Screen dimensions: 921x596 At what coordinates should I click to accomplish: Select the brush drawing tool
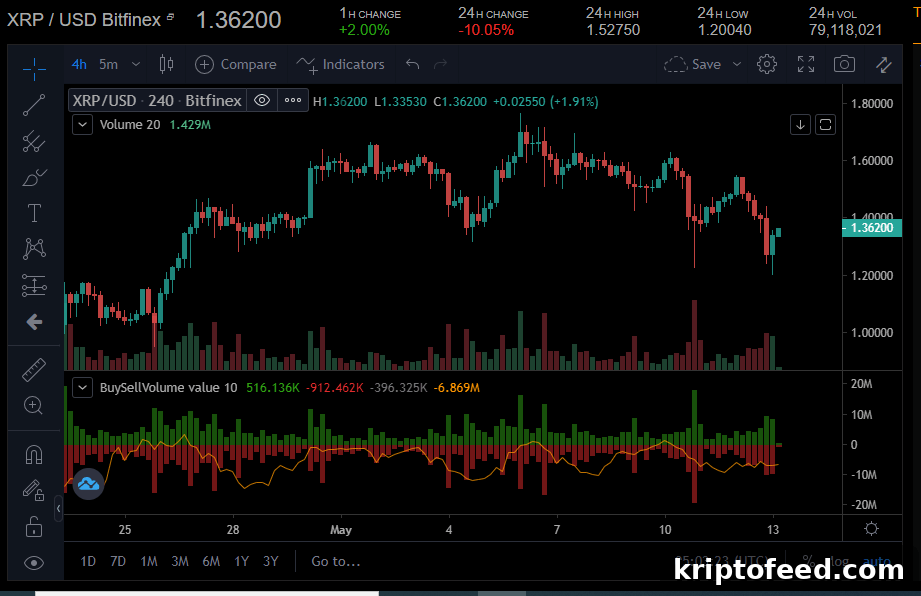click(x=34, y=177)
